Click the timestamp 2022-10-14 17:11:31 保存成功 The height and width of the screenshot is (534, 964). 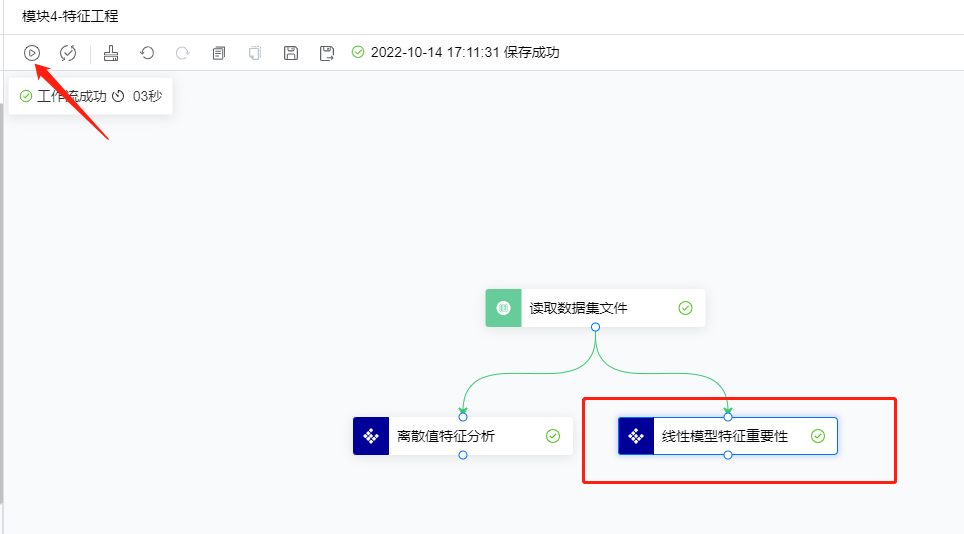[465, 52]
